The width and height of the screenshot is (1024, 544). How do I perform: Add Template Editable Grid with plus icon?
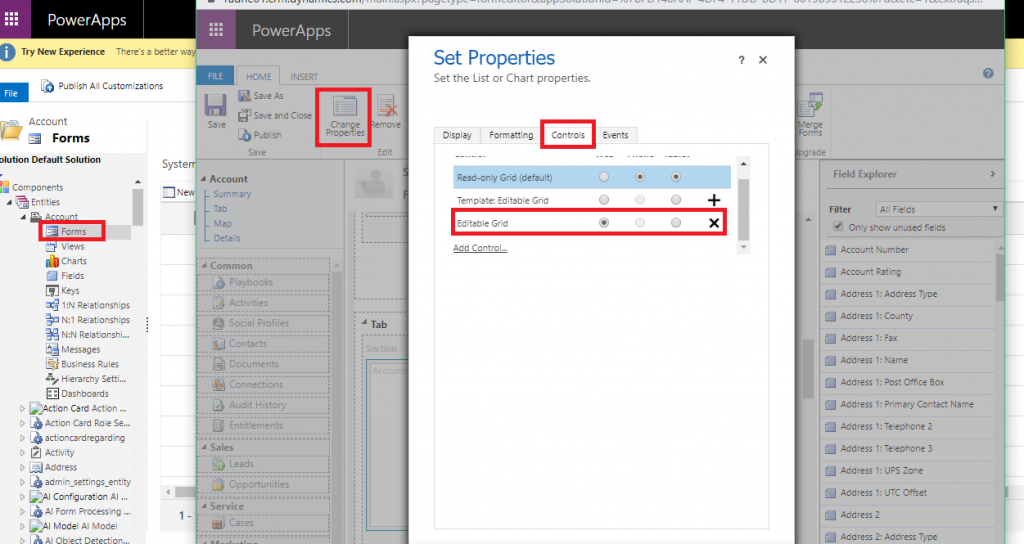(714, 200)
